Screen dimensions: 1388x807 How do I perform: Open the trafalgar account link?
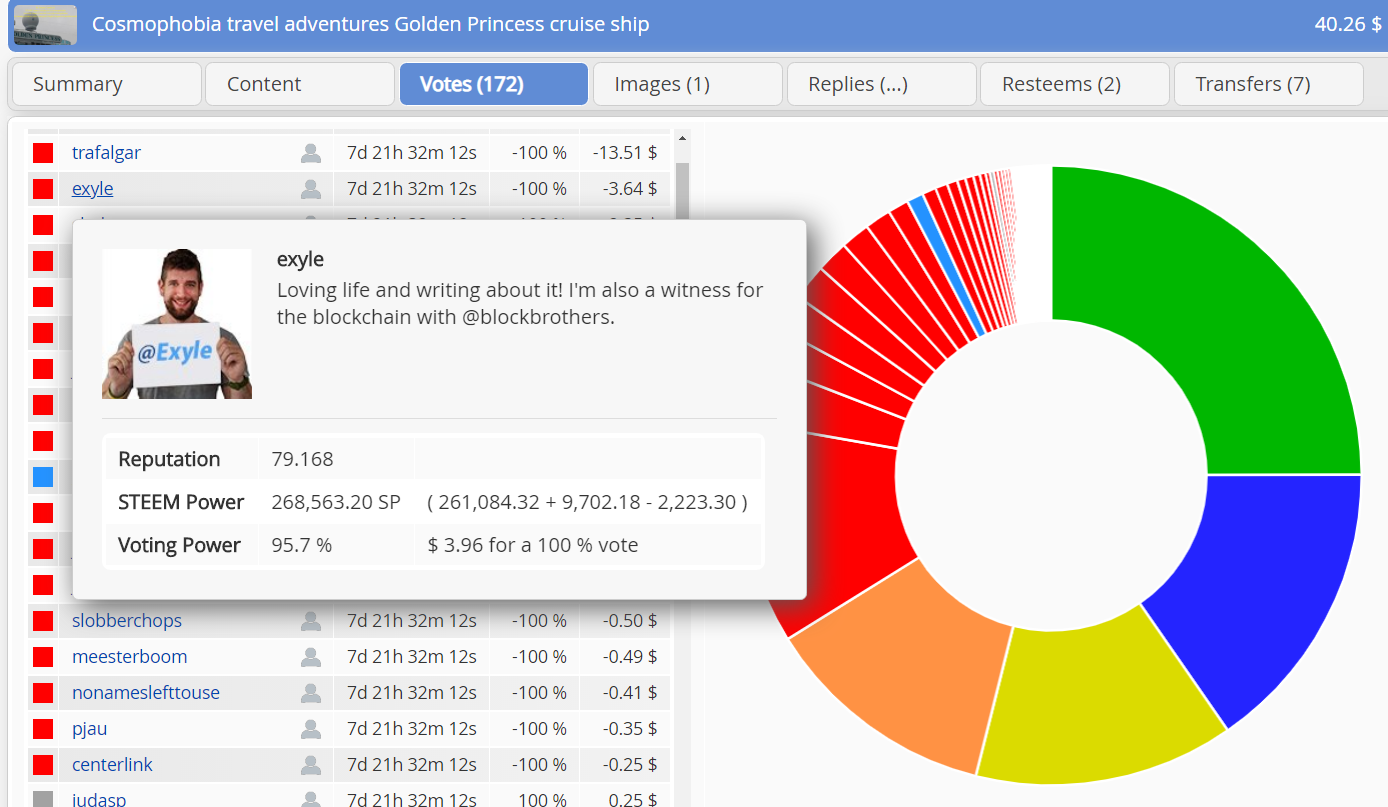(106, 153)
